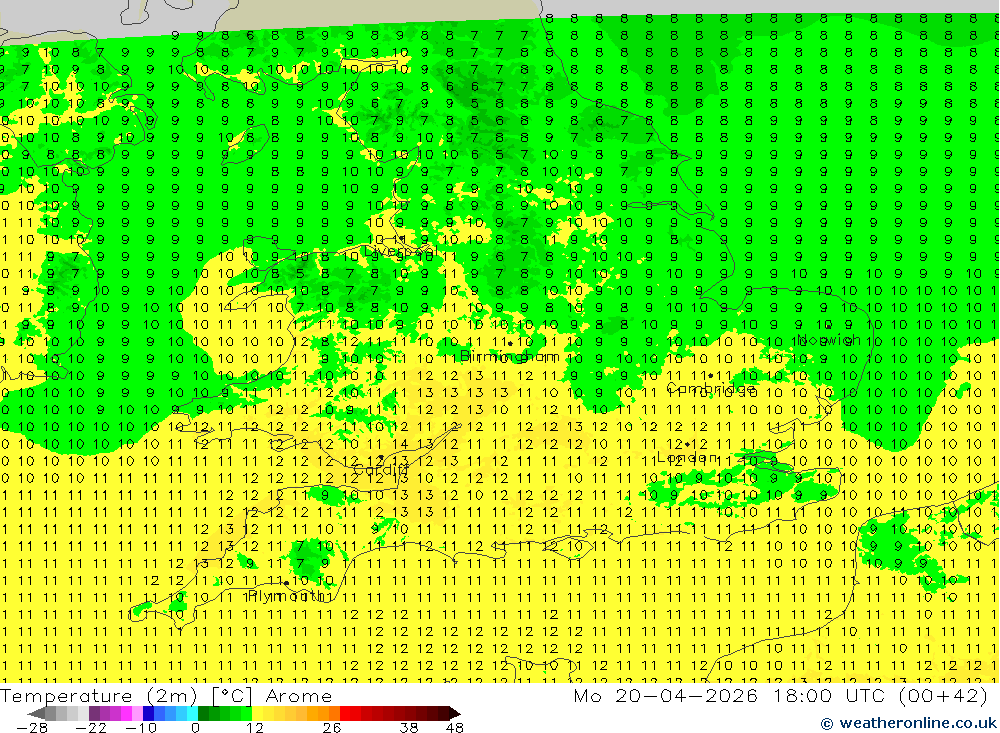Image resolution: width=1000 pixels, height=733 pixels.
Task: Click the 12 legend label
Action: pyautogui.click(x=254, y=728)
